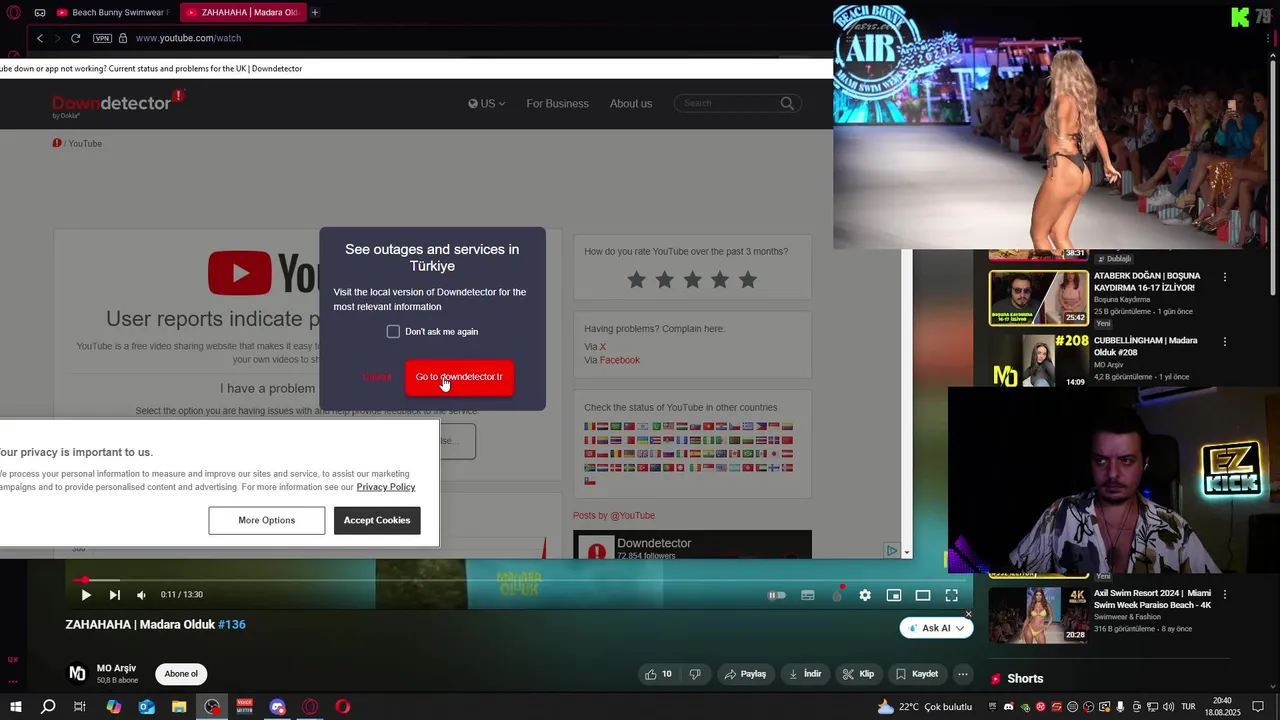Open options for the ATABERK DOĞAN video
Viewport: 1280px width, 720px height.
click(1225, 277)
